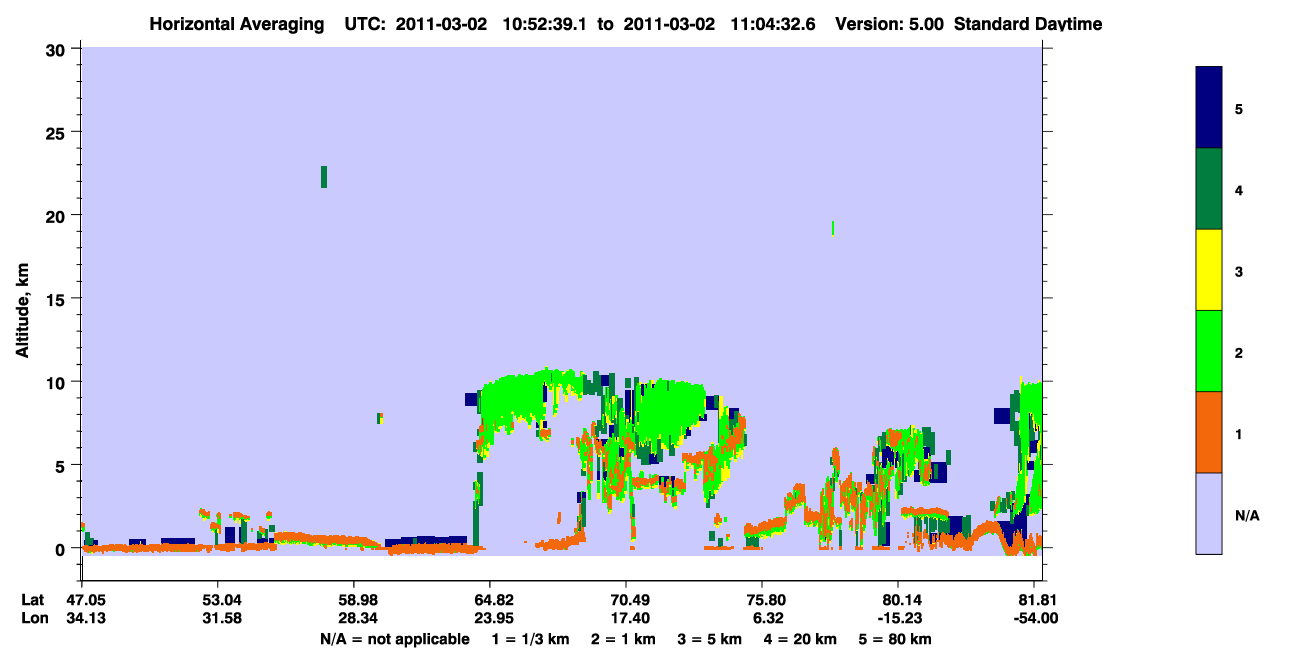Click the '5 = 80 km' legend note

pyautogui.click(x=895, y=639)
